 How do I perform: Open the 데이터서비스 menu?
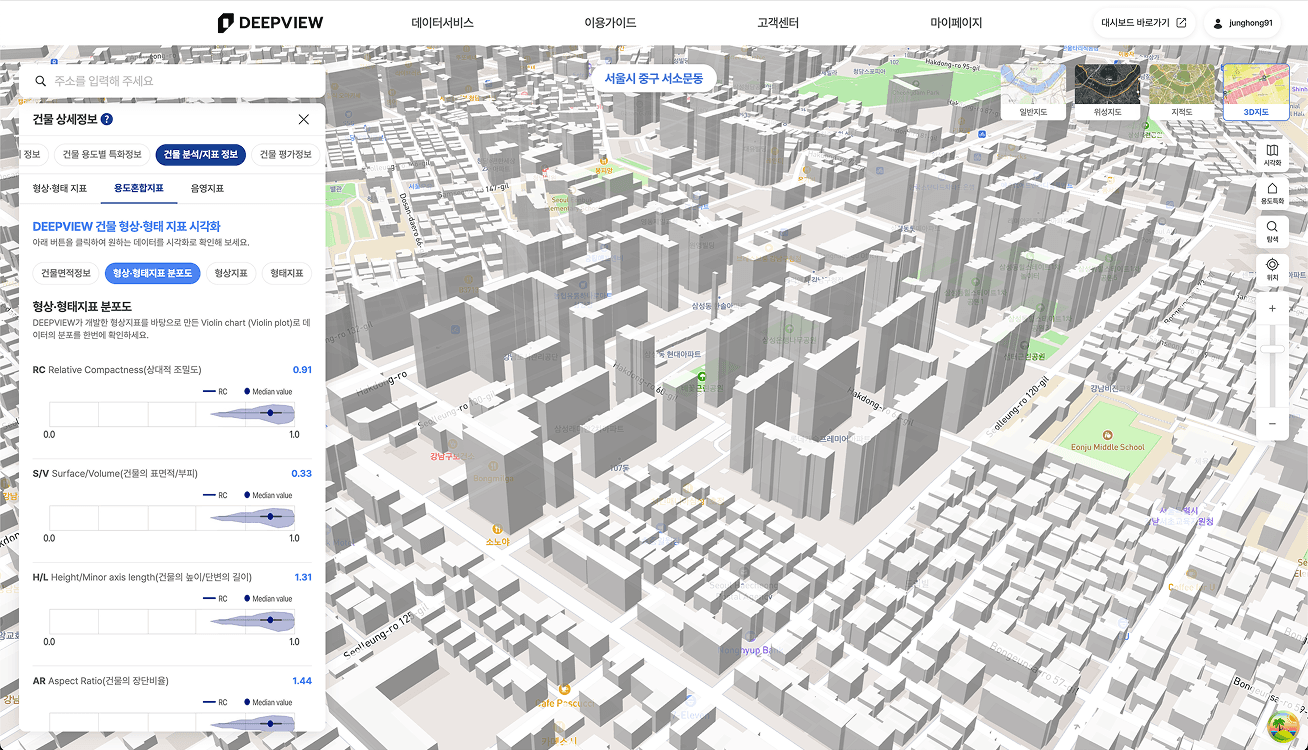click(442, 22)
